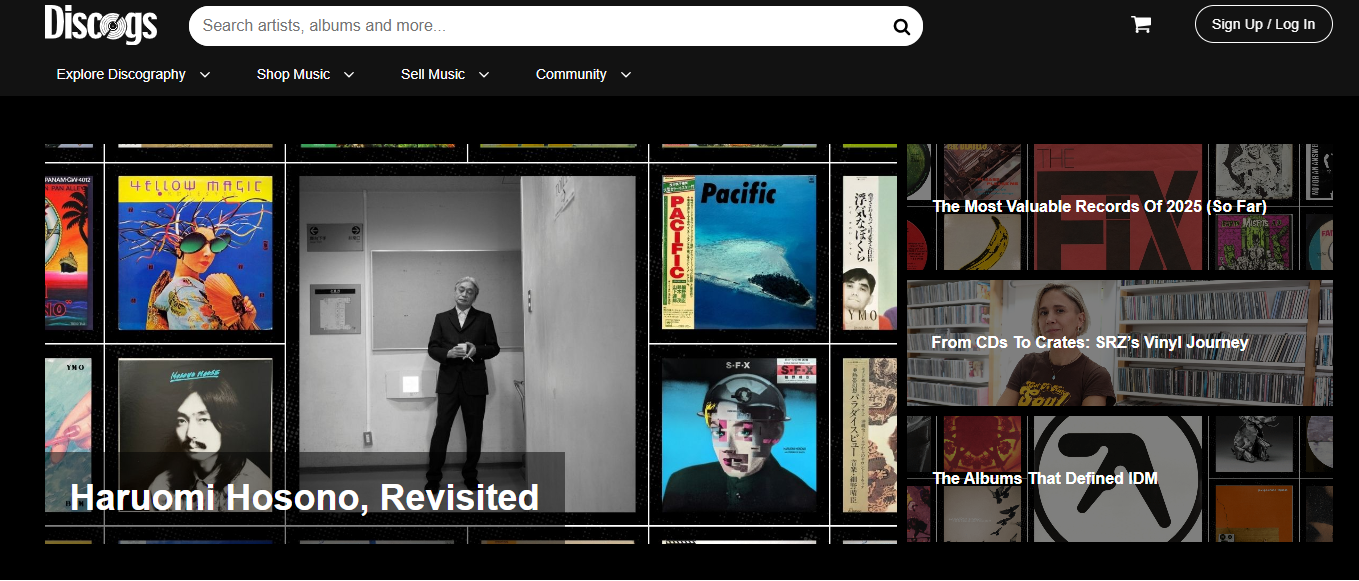Open the shopping cart icon
1359x581 pixels.
pos(1141,25)
